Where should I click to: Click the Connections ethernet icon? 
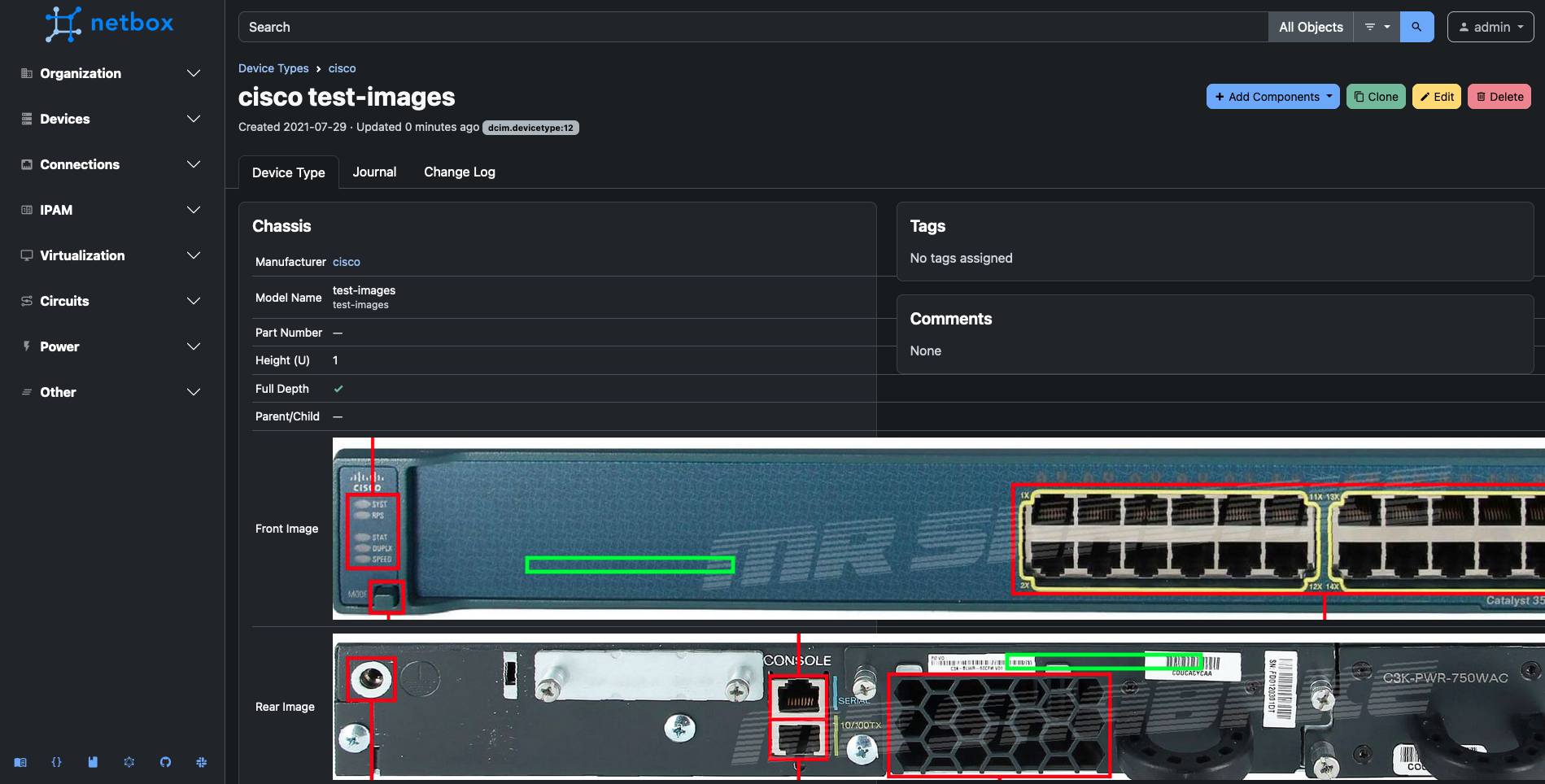click(27, 164)
